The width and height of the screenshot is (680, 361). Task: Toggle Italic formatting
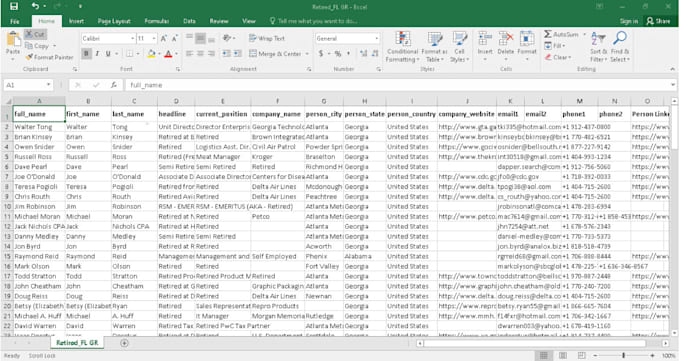click(x=97, y=53)
